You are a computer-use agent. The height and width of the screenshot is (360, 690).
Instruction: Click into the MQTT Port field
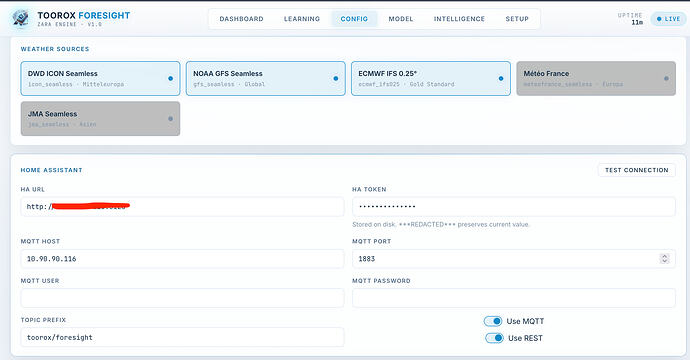[514, 259]
